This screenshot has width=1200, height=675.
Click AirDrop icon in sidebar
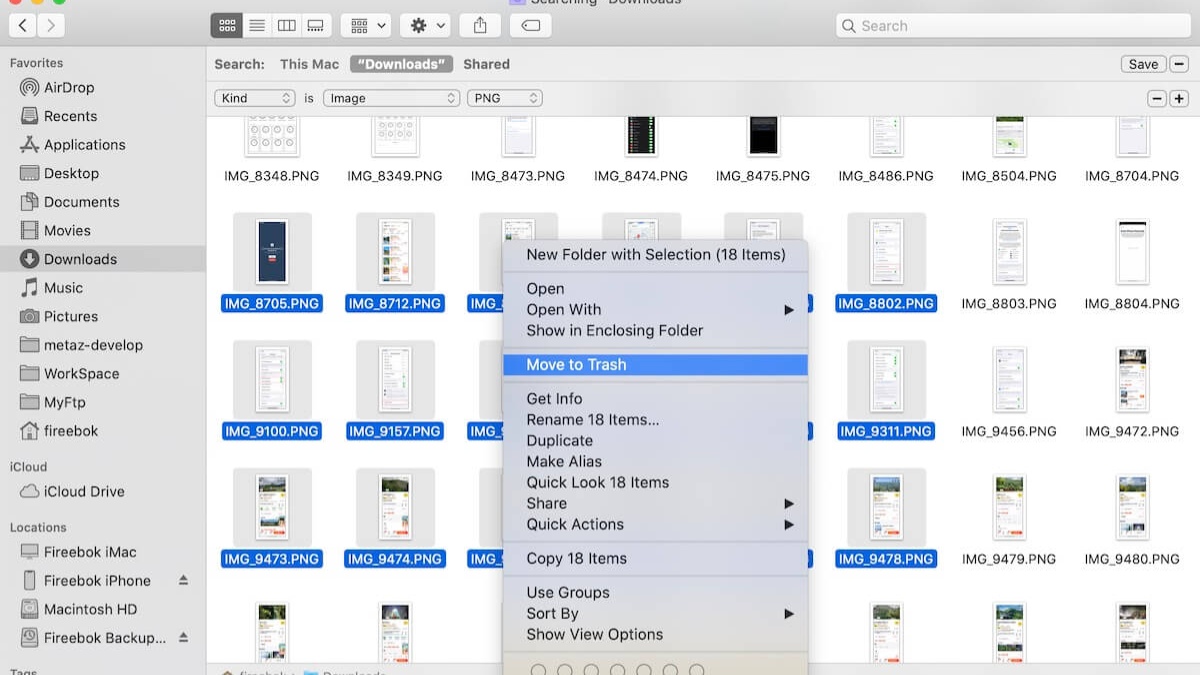pyautogui.click(x=30, y=87)
